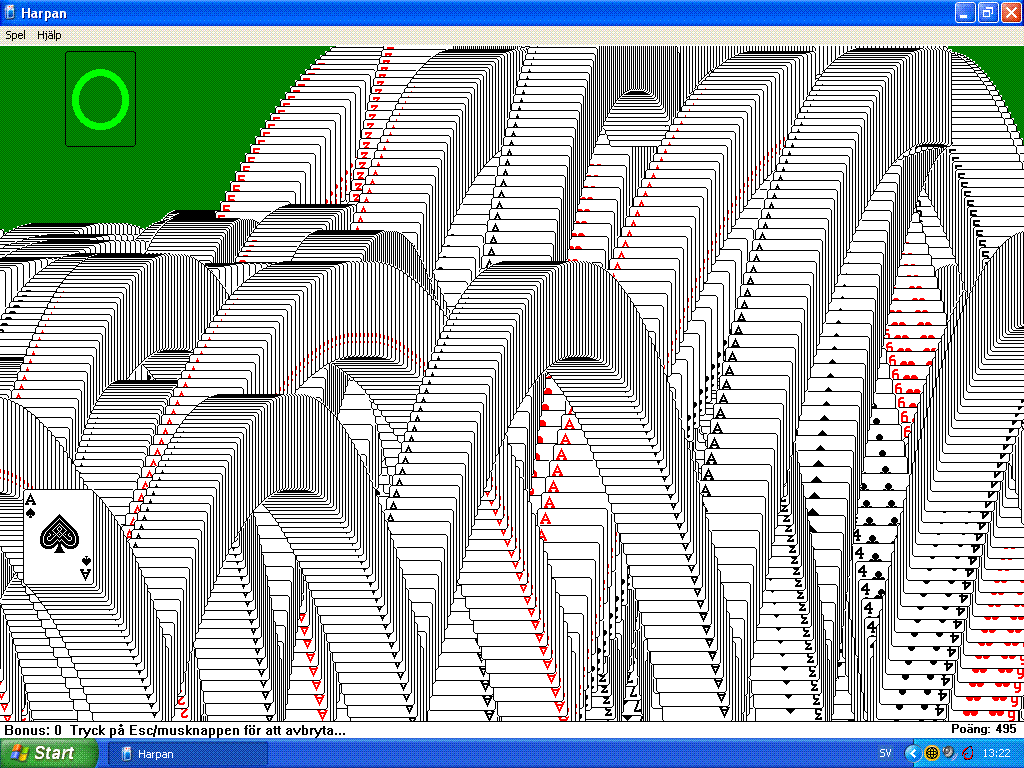Image resolution: width=1024 pixels, height=768 pixels.
Task: Open the Spel menu
Action: pyautogui.click(x=15, y=35)
